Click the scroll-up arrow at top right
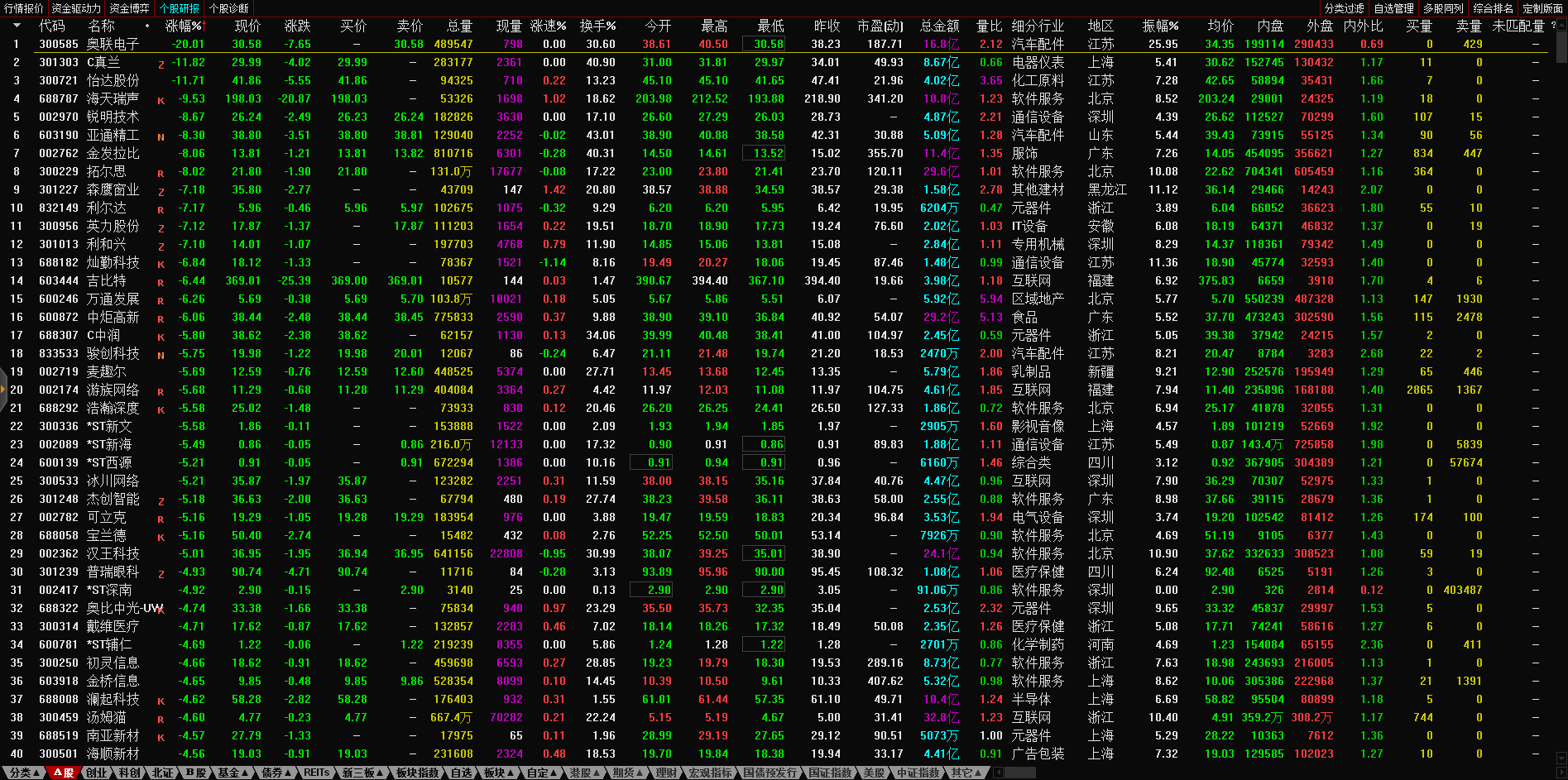1568x780 pixels. 1561,25
